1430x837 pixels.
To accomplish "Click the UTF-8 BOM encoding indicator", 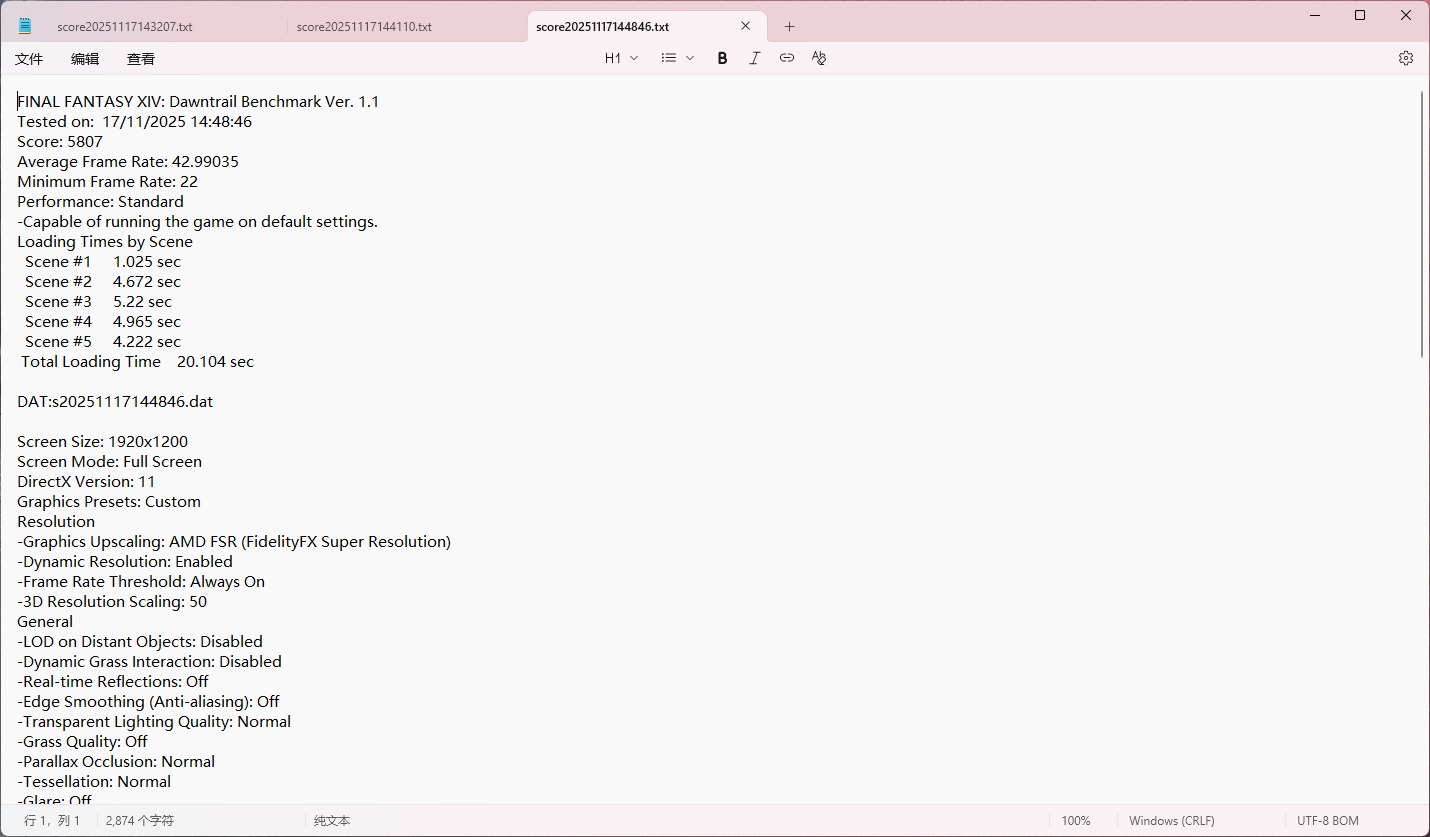I will click(x=1328, y=821).
